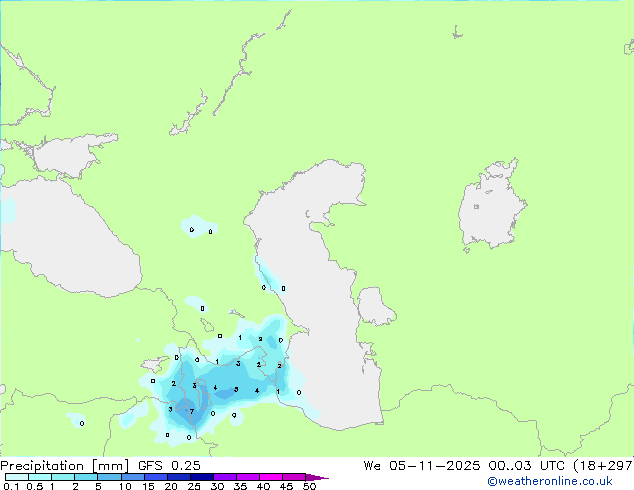Click the precipitation value 5 on the map
Viewport: 634px width, 490px height.
(236, 390)
